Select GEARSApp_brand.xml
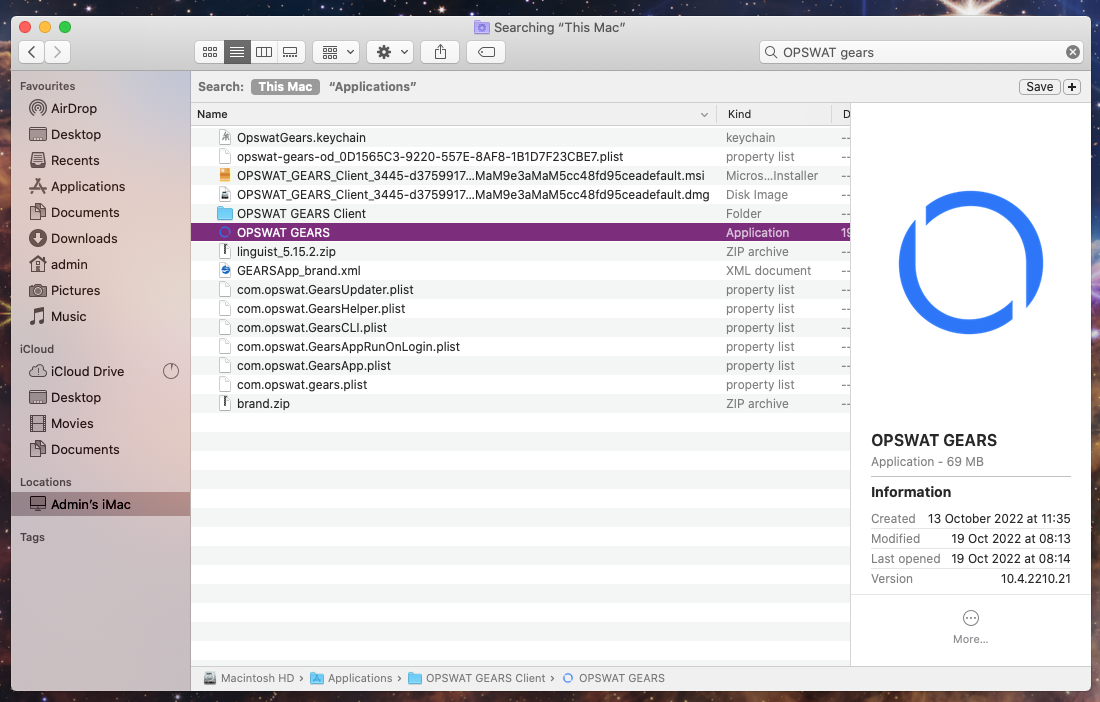The height and width of the screenshot is (702, 1100). point(521,270)
